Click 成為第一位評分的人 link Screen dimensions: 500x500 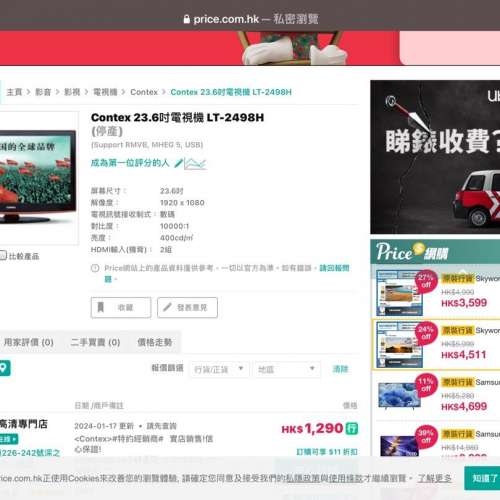click(x=130, y=163)
